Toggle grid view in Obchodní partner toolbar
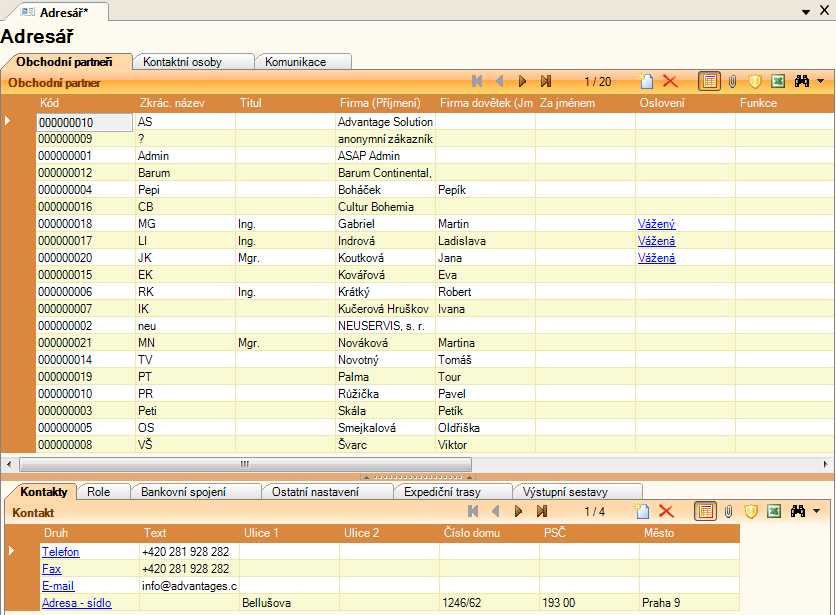This screenshot has width=836, height=615. pos(708,81)
